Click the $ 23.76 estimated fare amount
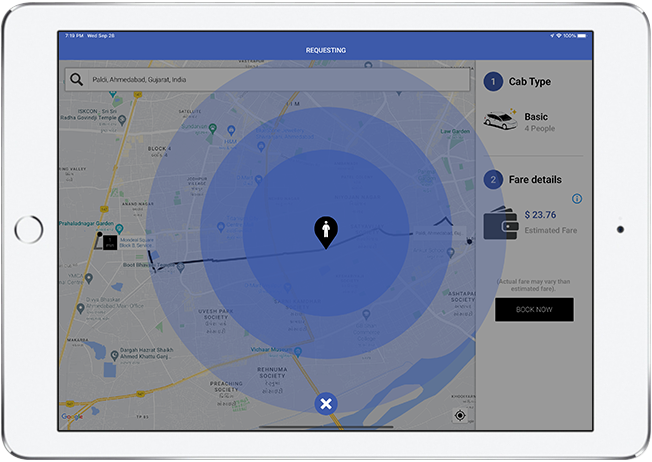The width and height of the screenshot is (652, 462). 540,215
